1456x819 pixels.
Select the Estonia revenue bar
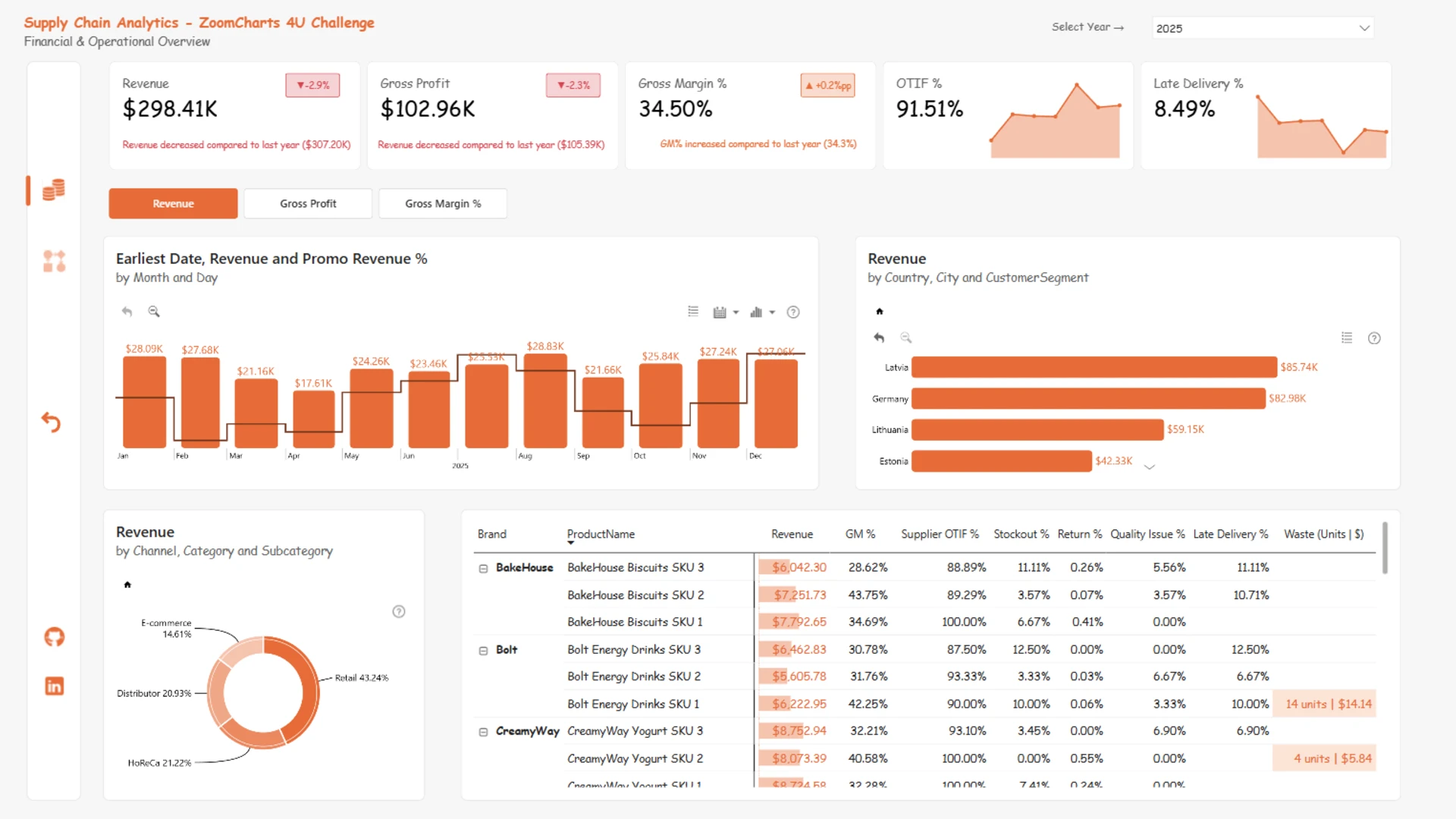pos(1001,461)
